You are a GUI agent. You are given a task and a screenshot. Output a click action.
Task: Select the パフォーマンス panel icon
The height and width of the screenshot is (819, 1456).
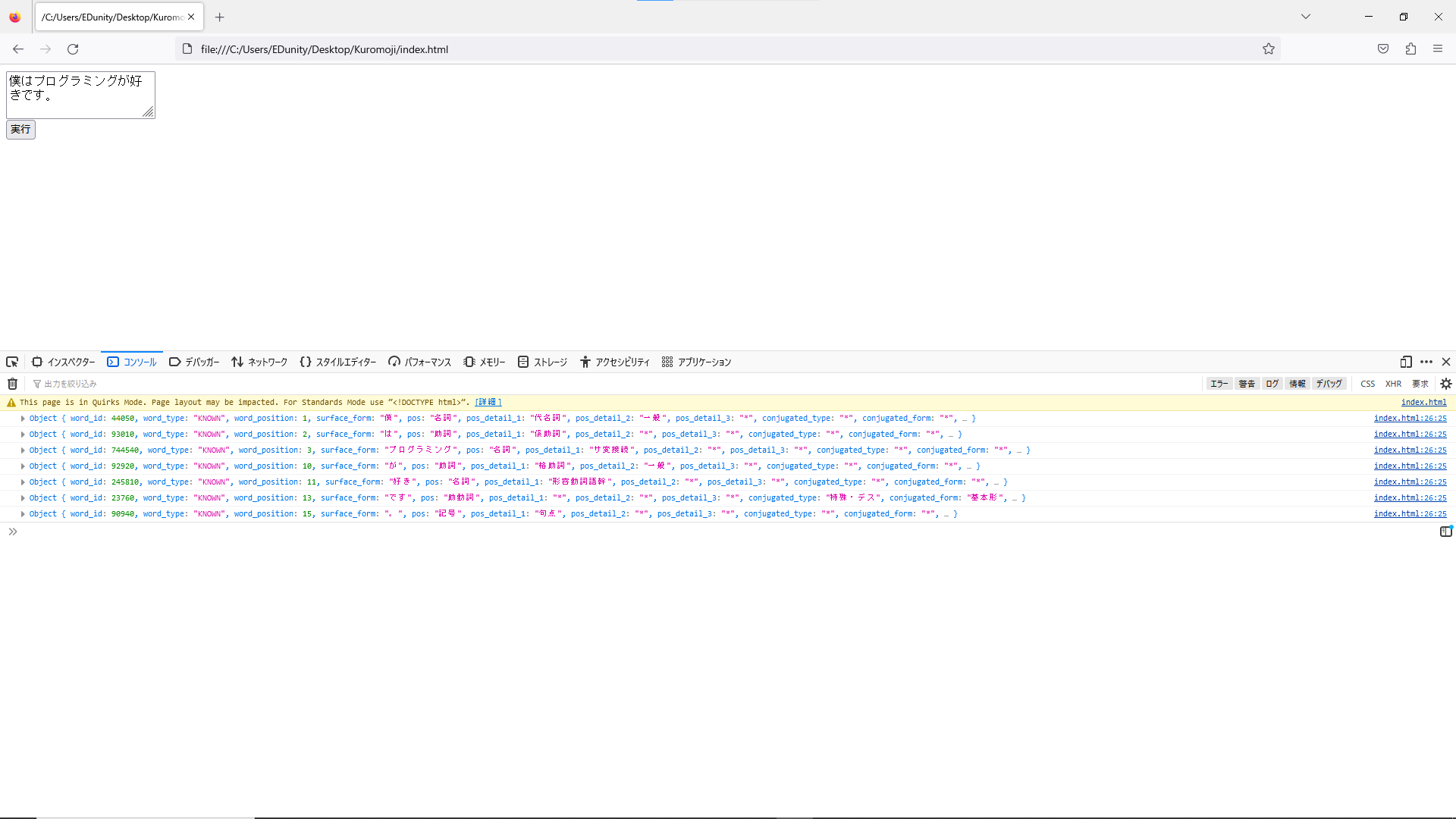pos(419,362)
